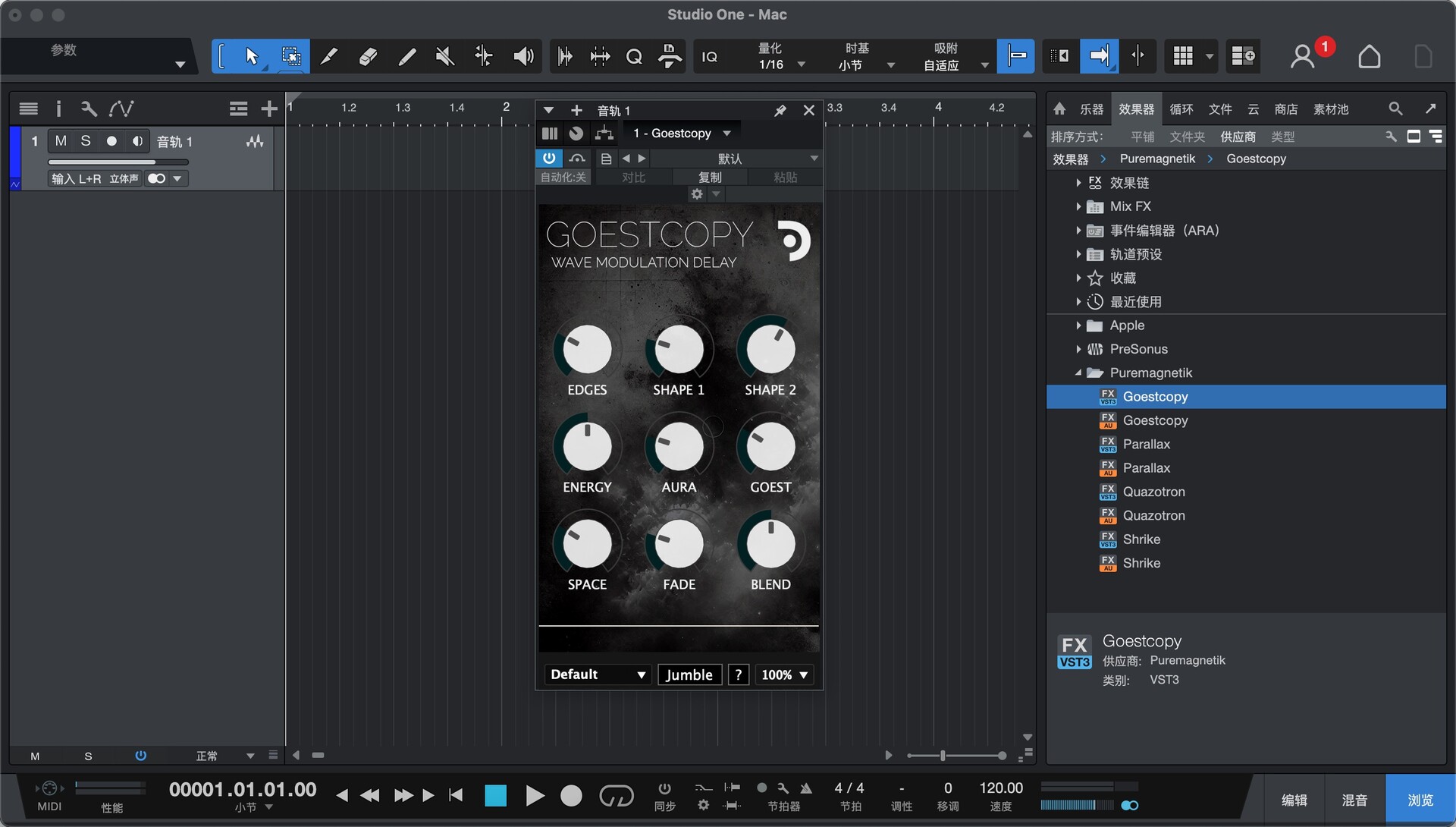Open user account icon with notification
1456x827 pixels.
(1303, 56)
